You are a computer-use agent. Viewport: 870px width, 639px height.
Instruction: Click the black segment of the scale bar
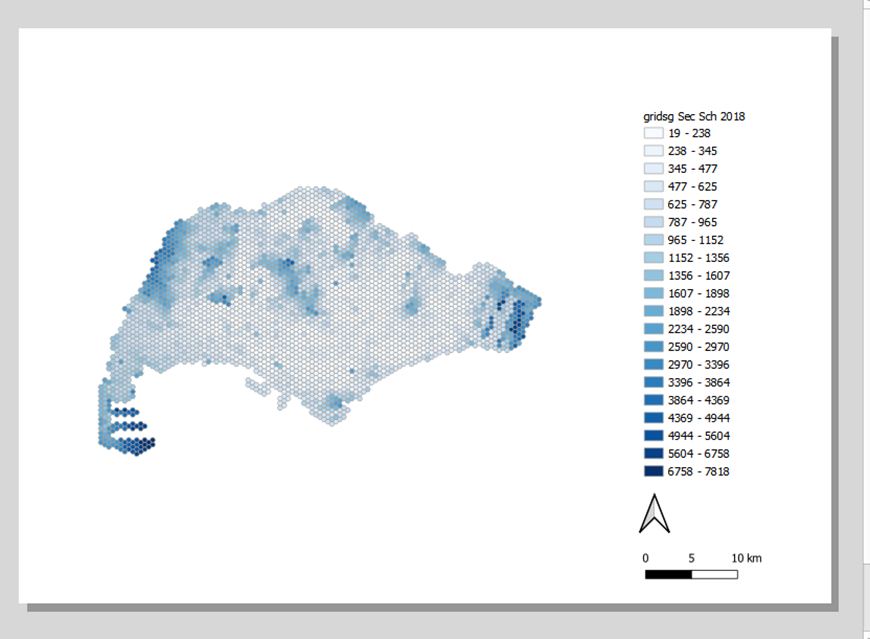coord(668,574)
